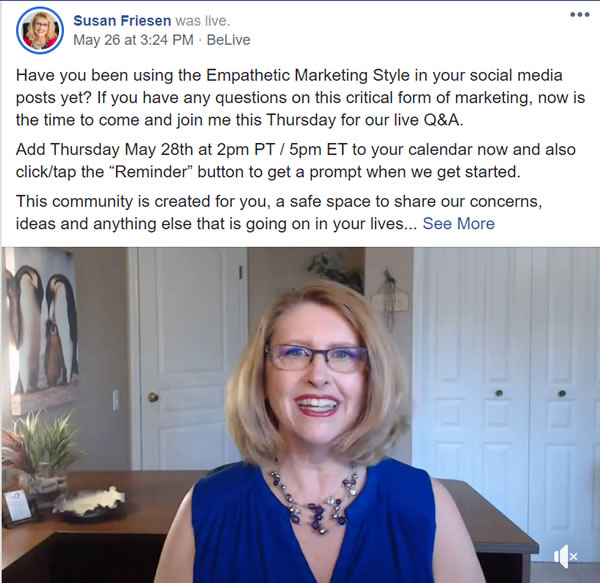The width and height of the screenshot is (600, 583).
Task: Click the Empathetic Marketing Style paragraph
Action: pos(300,98)
